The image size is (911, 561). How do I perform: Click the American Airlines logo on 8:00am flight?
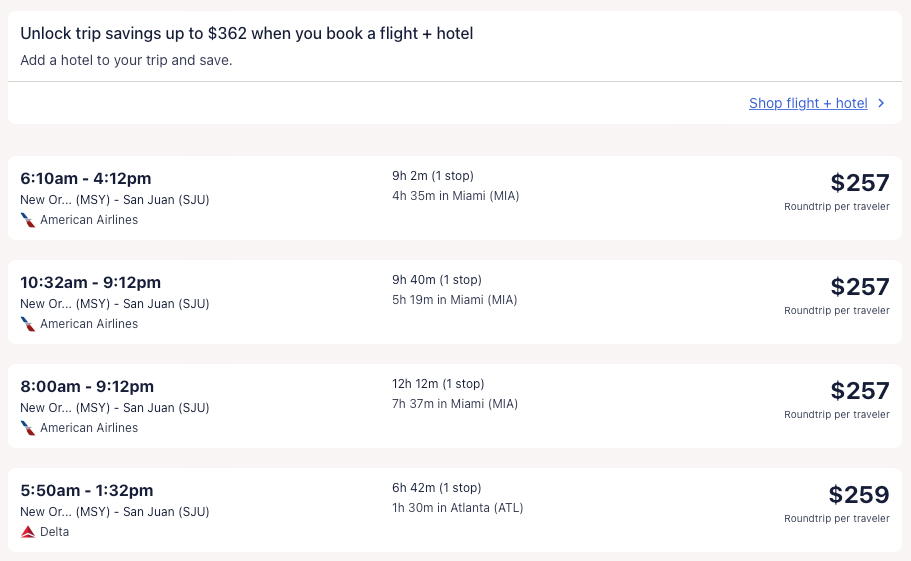(x=28, y=428)
